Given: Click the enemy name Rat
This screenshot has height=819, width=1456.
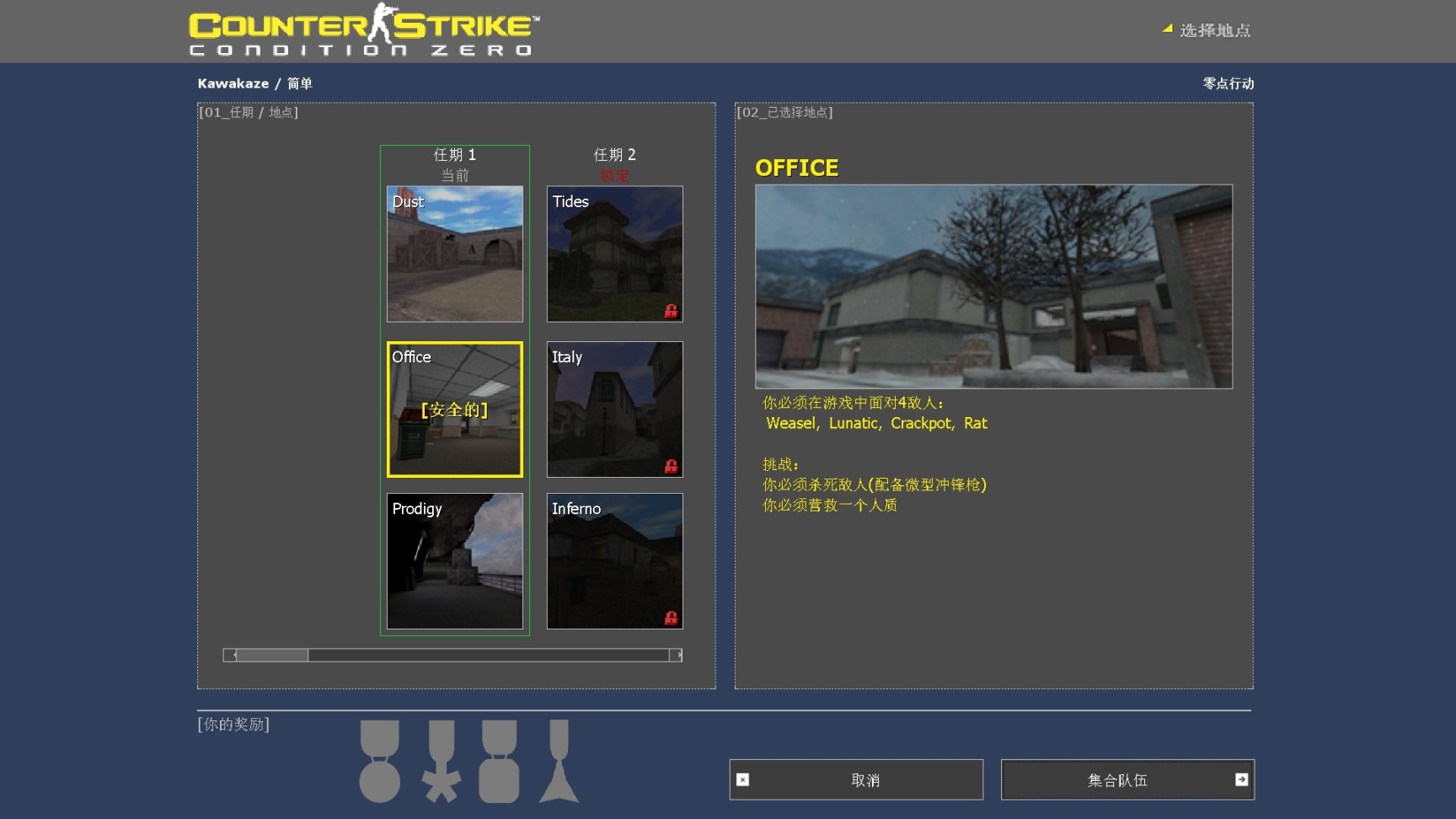Looking at the screenshot, I should [x=976, y=423].
